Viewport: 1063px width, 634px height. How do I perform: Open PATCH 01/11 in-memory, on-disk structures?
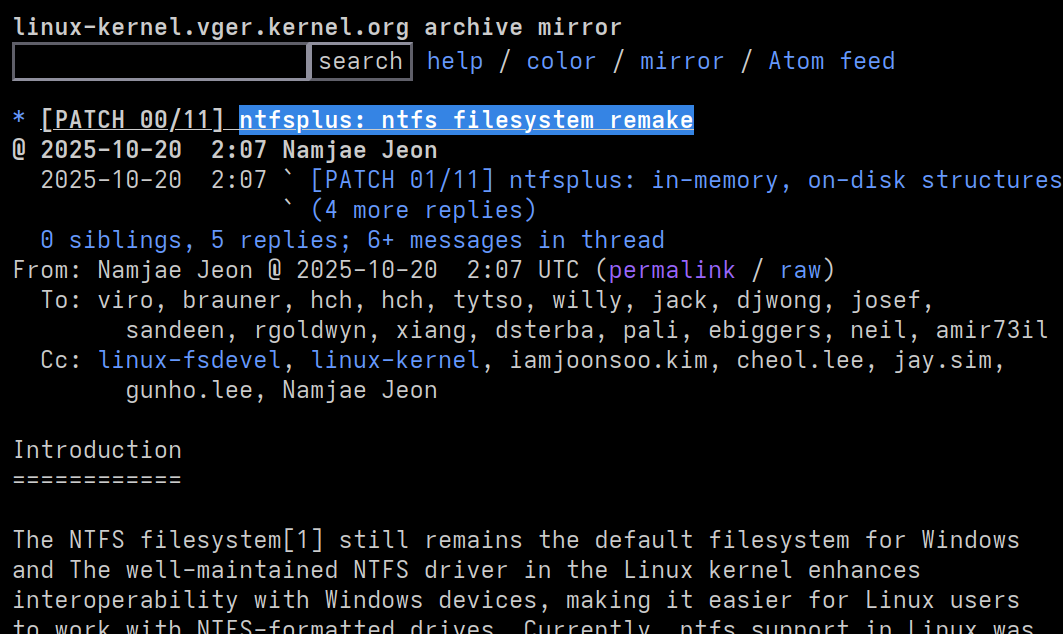click(685, 180)
